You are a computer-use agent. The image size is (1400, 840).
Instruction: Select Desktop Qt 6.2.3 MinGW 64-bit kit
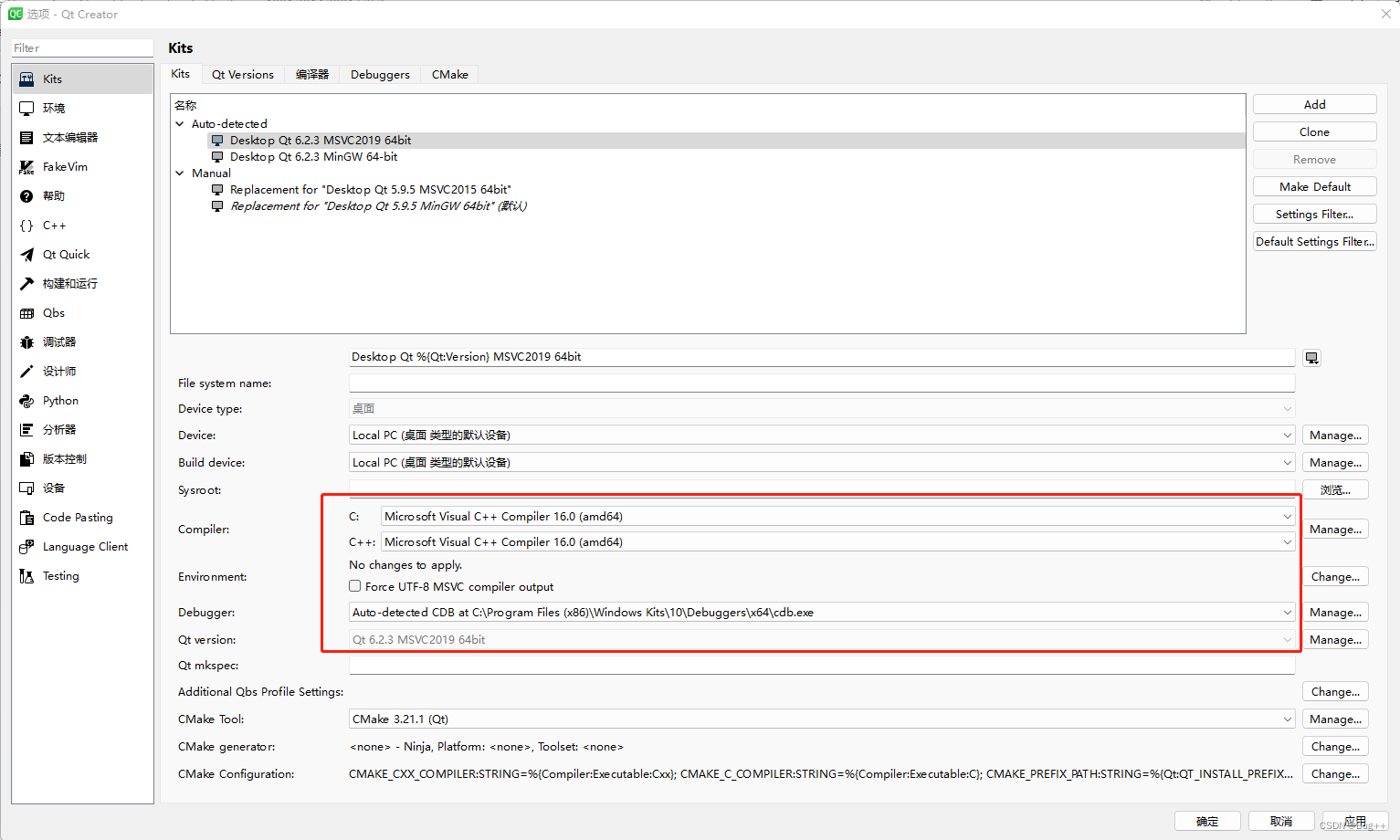point(726,156)
